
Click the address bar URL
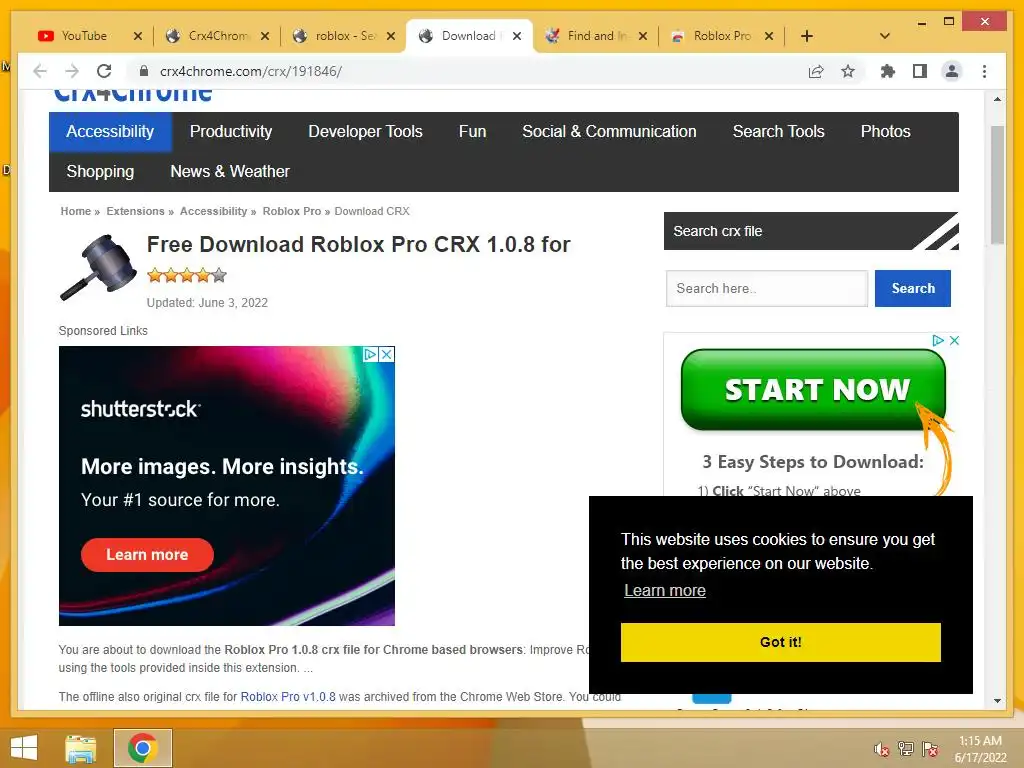click(251, 71)
